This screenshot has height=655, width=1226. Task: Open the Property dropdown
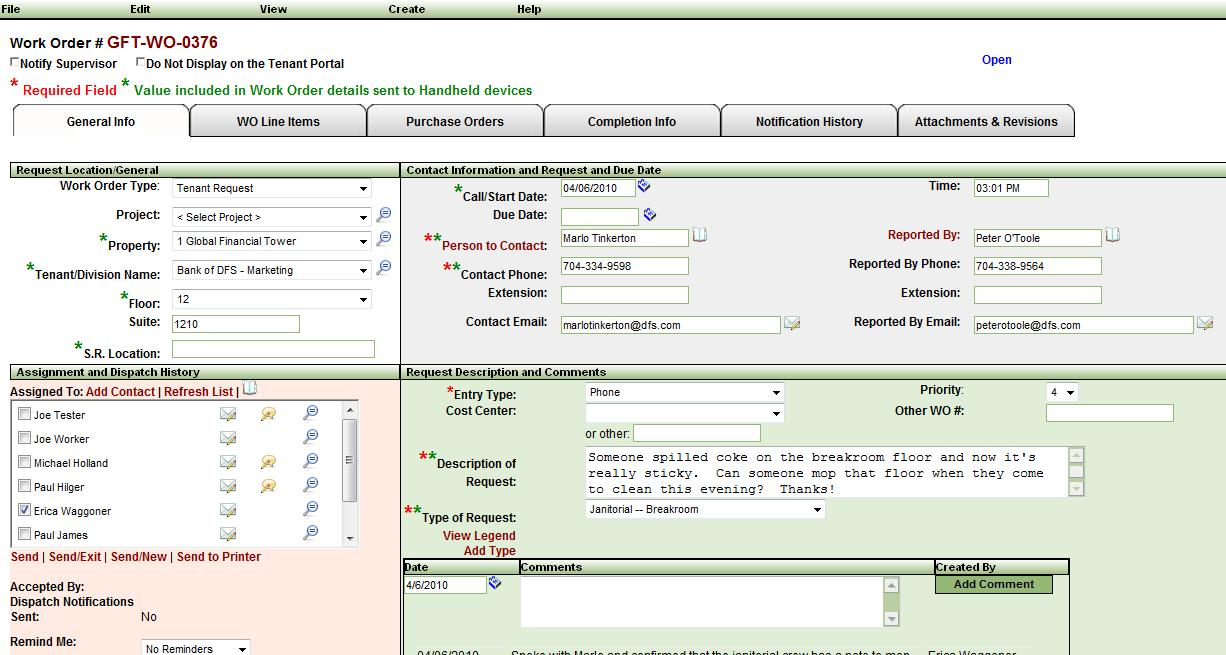tap(272, 241)
